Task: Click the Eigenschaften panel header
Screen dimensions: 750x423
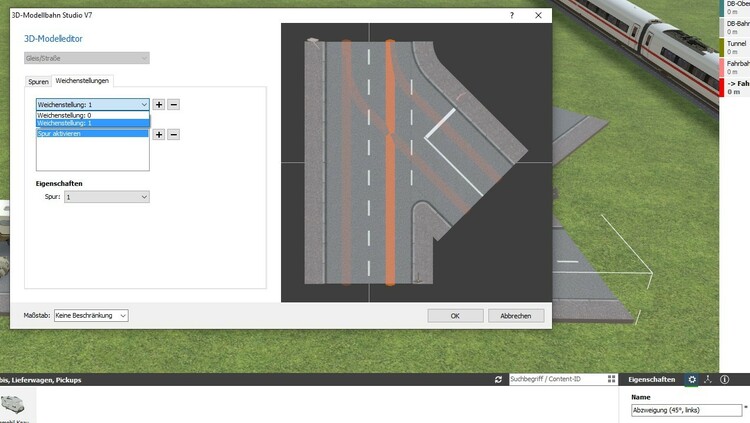Action: point(651,379)
